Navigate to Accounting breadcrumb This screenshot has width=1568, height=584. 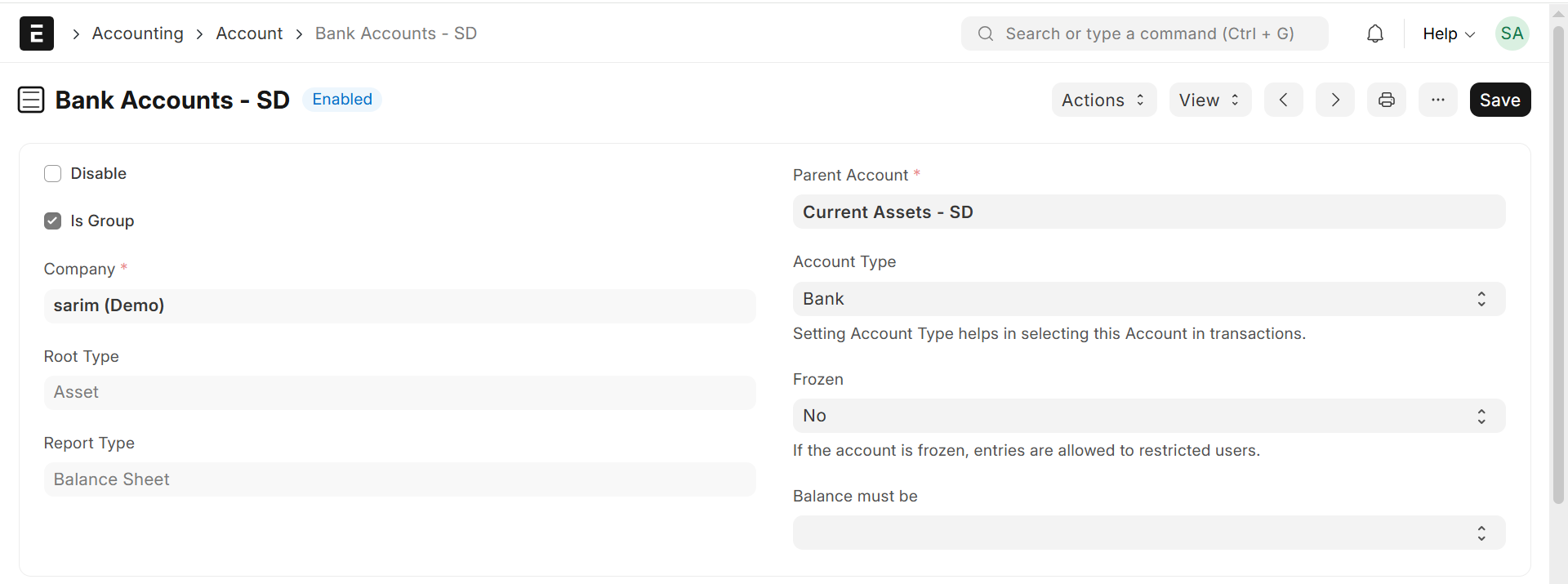pyautogui.click(x=137, y=33)
